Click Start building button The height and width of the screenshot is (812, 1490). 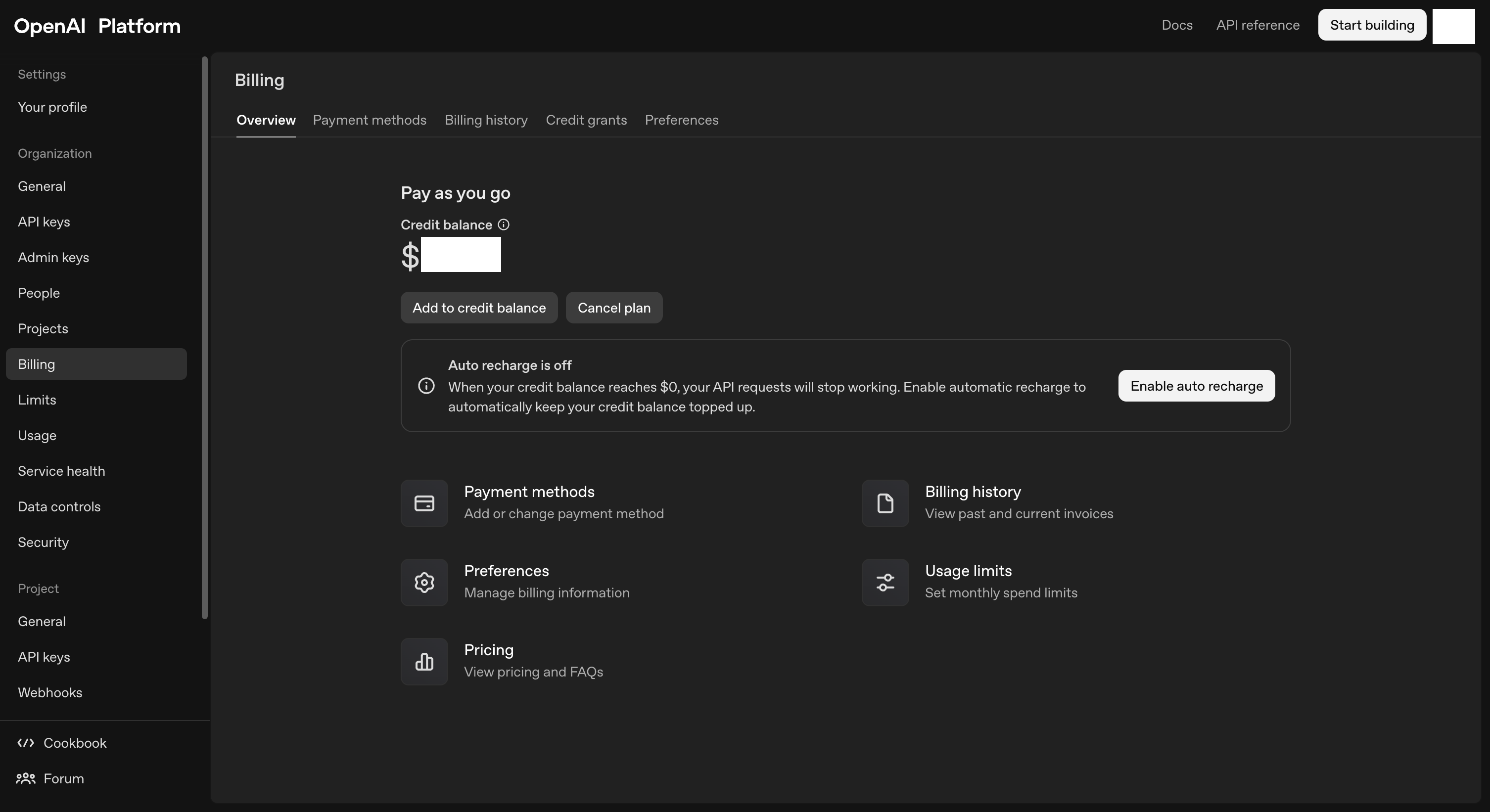pos(1371,25)
